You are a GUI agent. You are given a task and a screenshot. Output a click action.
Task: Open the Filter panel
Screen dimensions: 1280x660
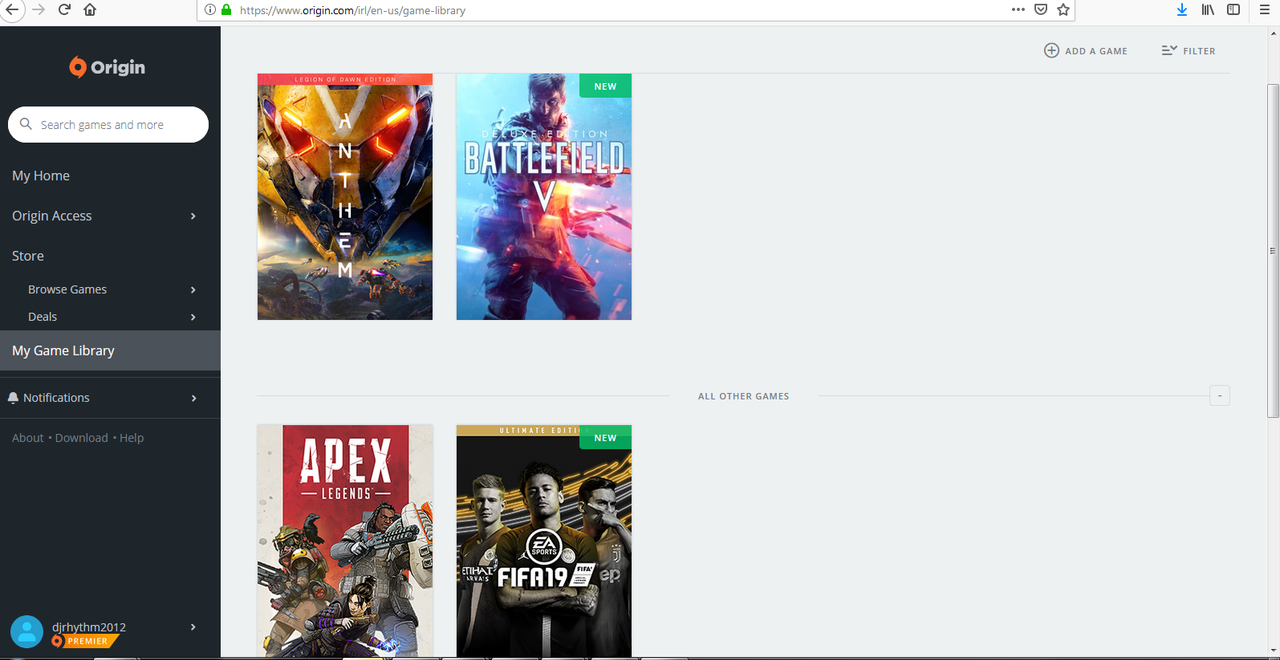coord(1188,51)
